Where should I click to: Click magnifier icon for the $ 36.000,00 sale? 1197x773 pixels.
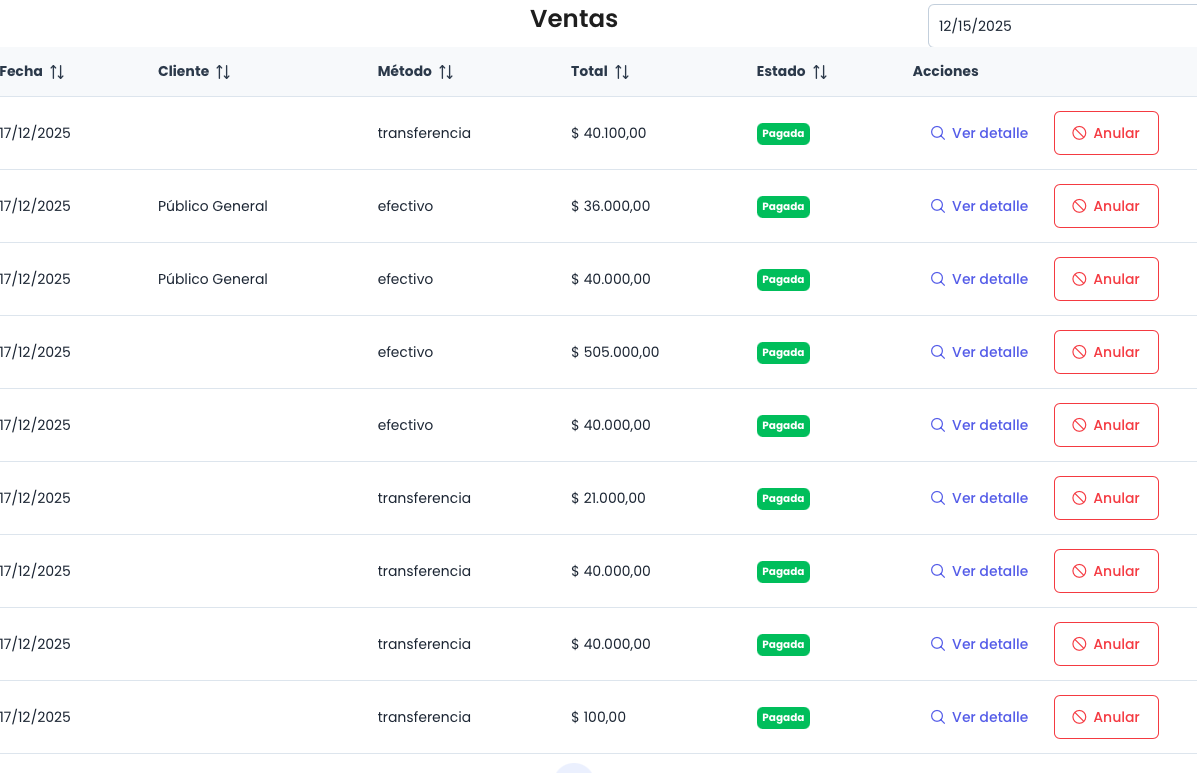pyautogui.click(x=938, y=206)
